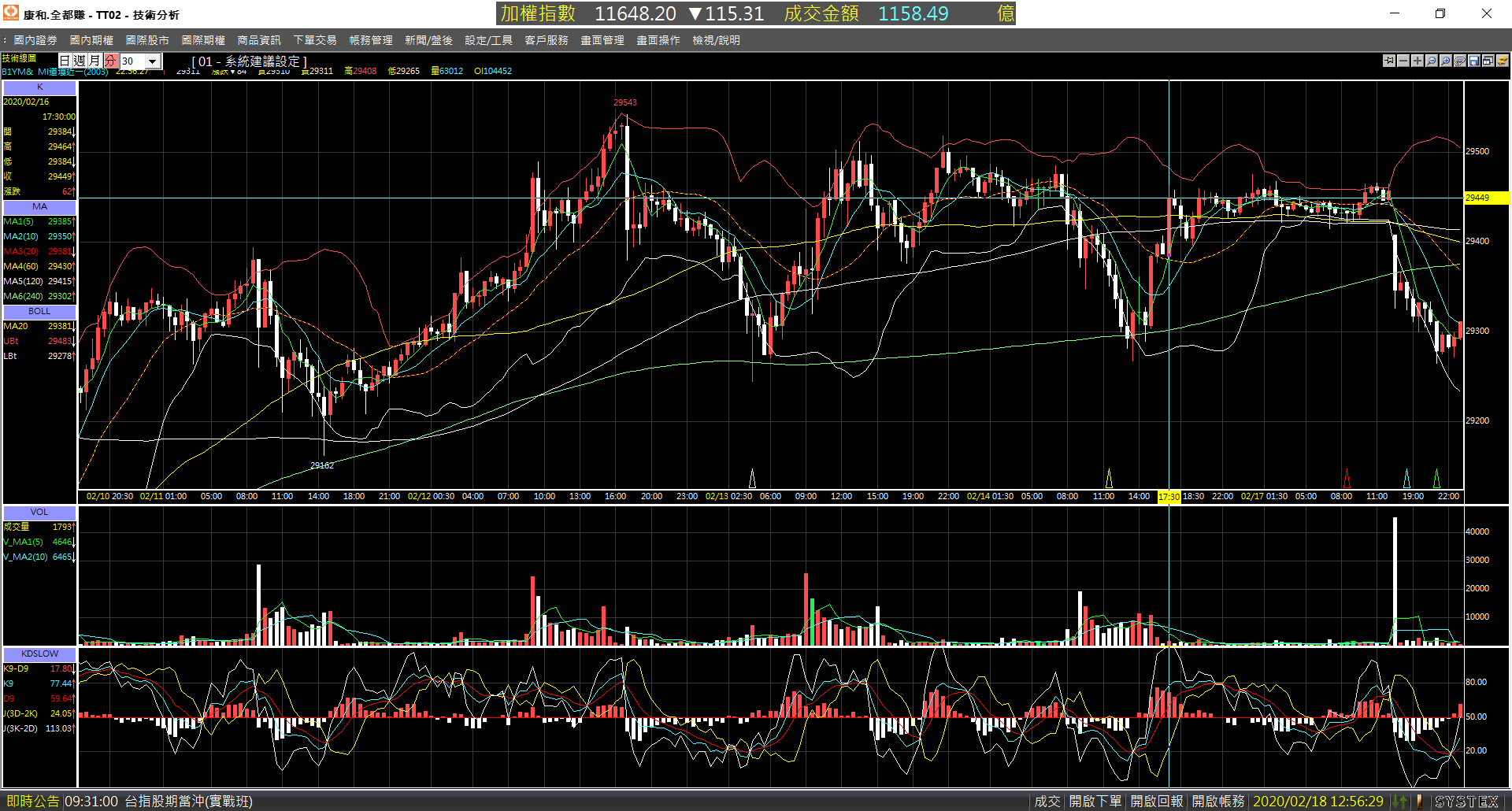Click the orange swap arrows icon
Image resolution: width=1512 pixels, height=811 pixels.
coord(1502,61)
